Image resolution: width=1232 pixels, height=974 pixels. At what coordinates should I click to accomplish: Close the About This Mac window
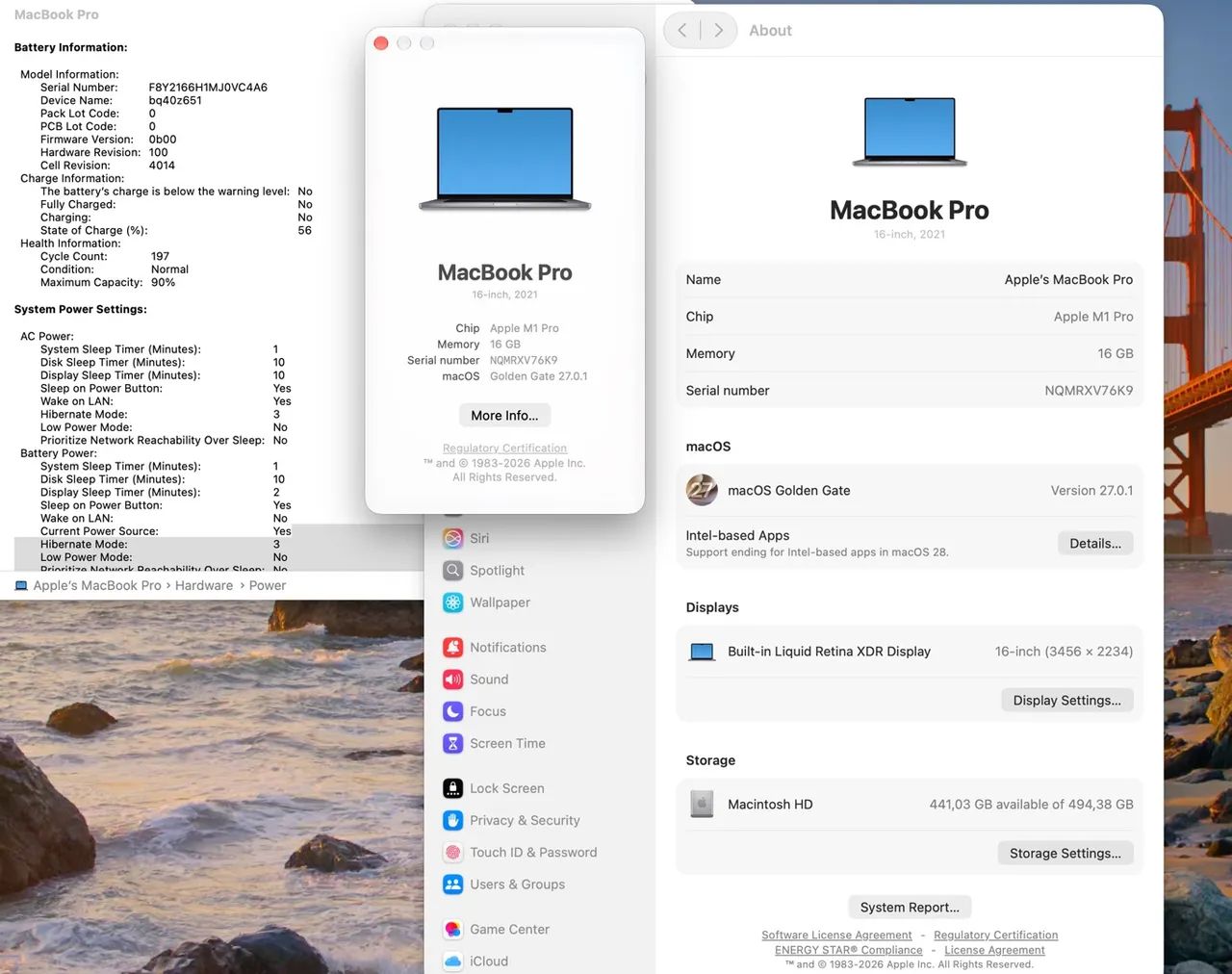[x=381, y=43]
